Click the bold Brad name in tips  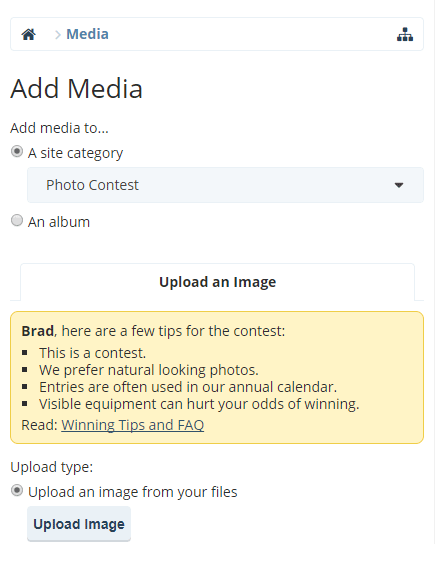pyautogui.click(x=38, y=331)
